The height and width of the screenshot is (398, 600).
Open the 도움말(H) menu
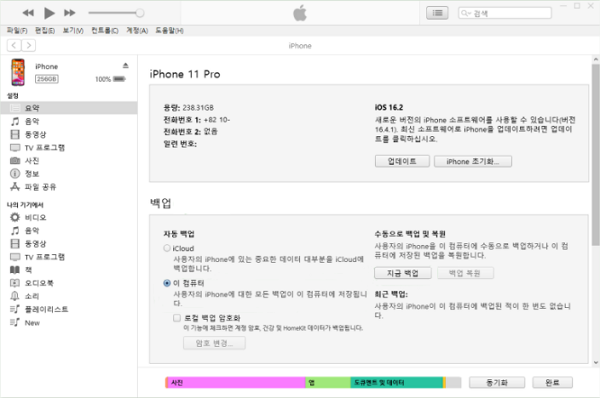coord(169,31)
